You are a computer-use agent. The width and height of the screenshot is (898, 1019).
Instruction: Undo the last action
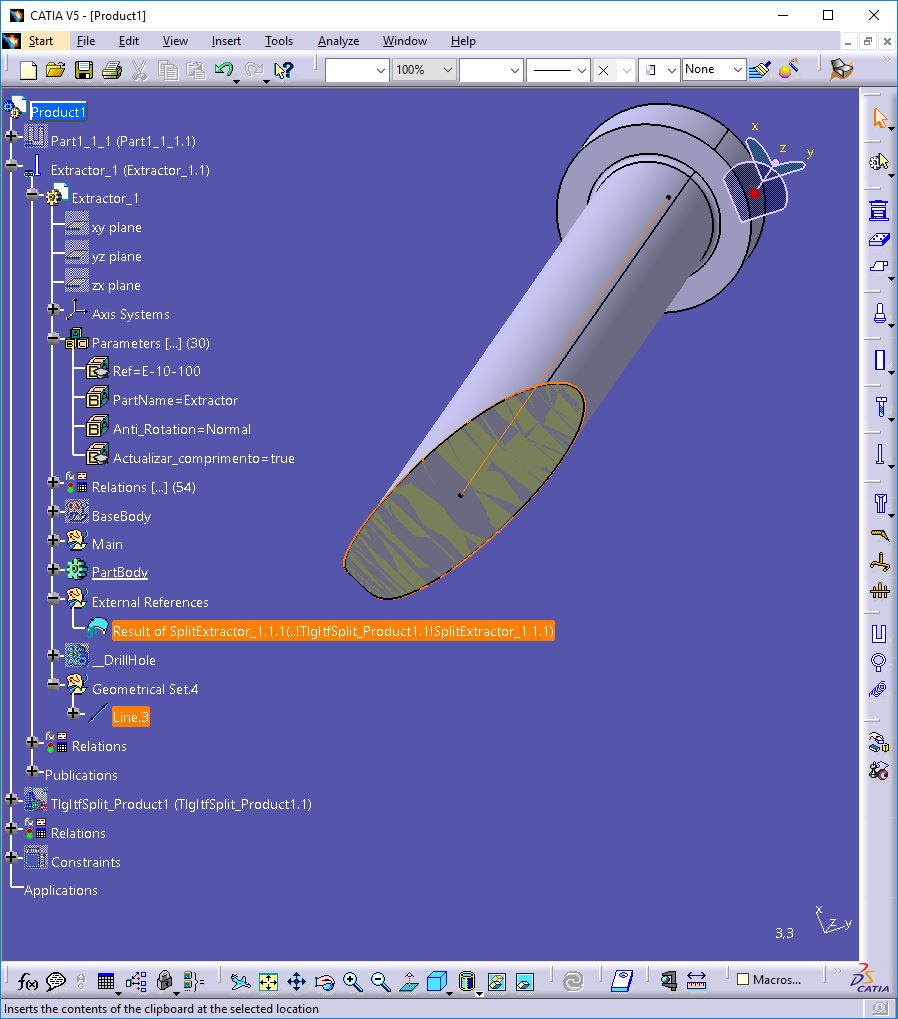224,70
